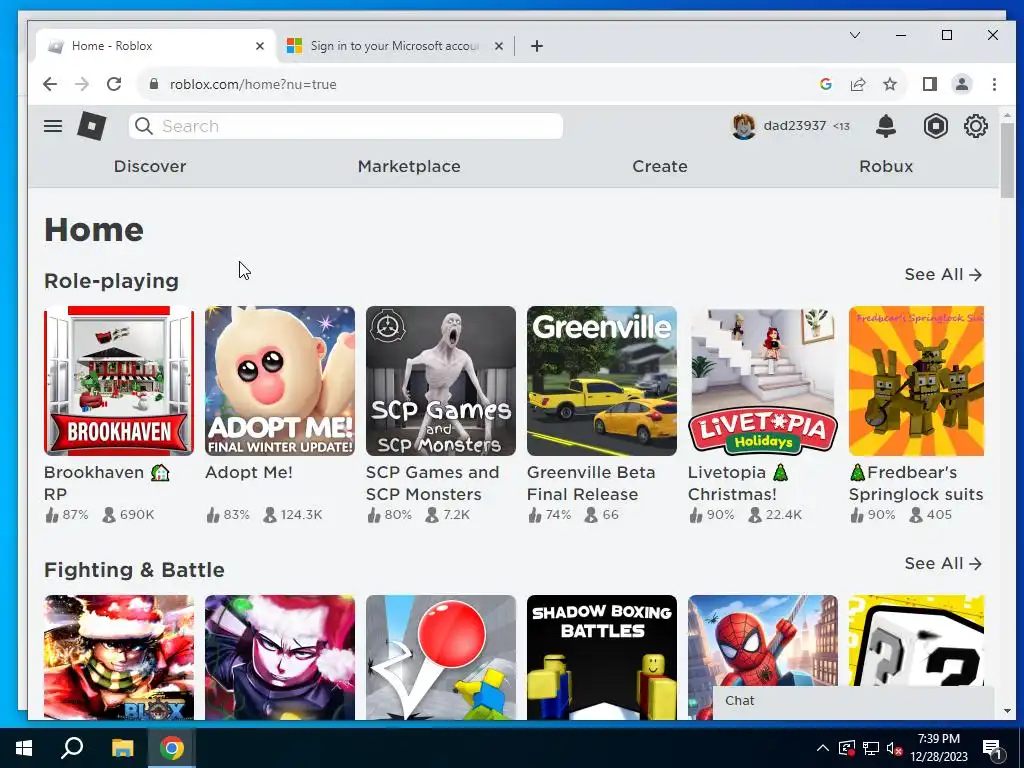Open the Robux nav link
The image size is (1024, 768).
click(886, 167)
